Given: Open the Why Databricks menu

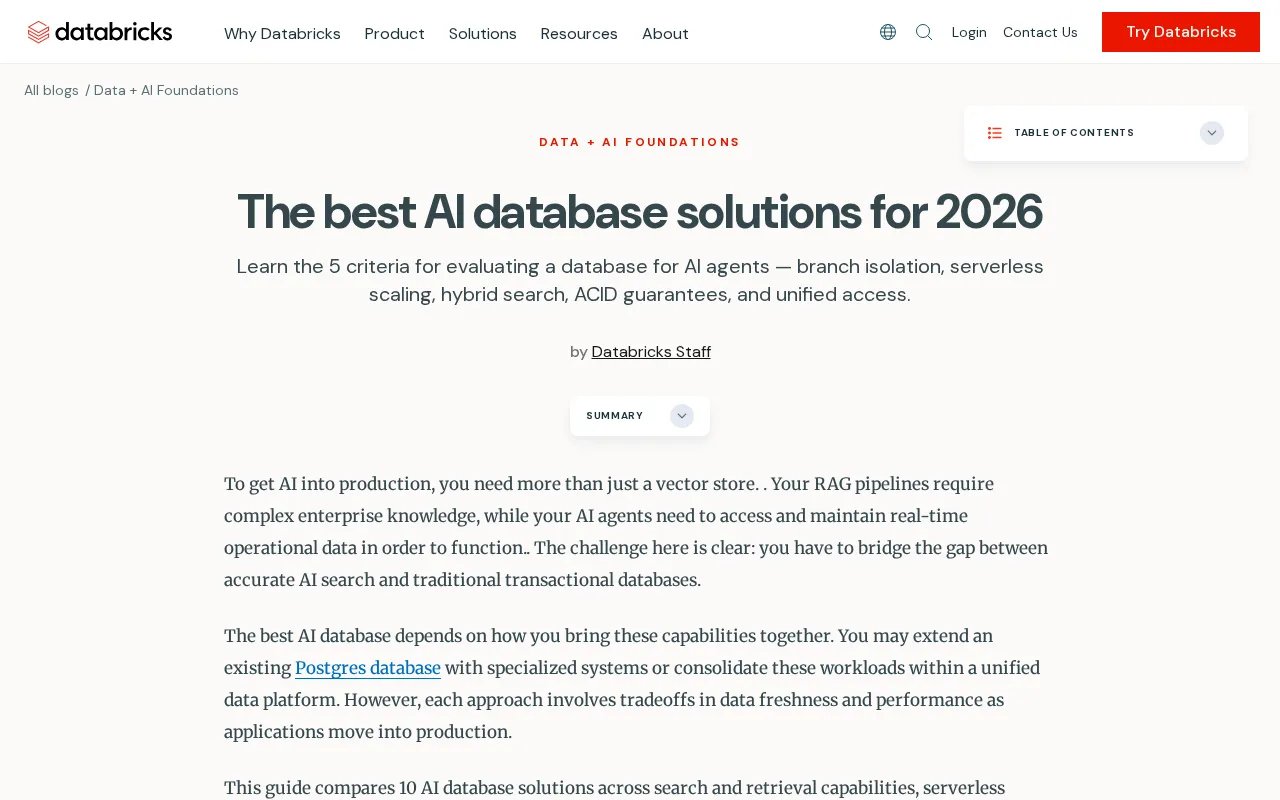Looking at the screenshot, I should 282,34.
